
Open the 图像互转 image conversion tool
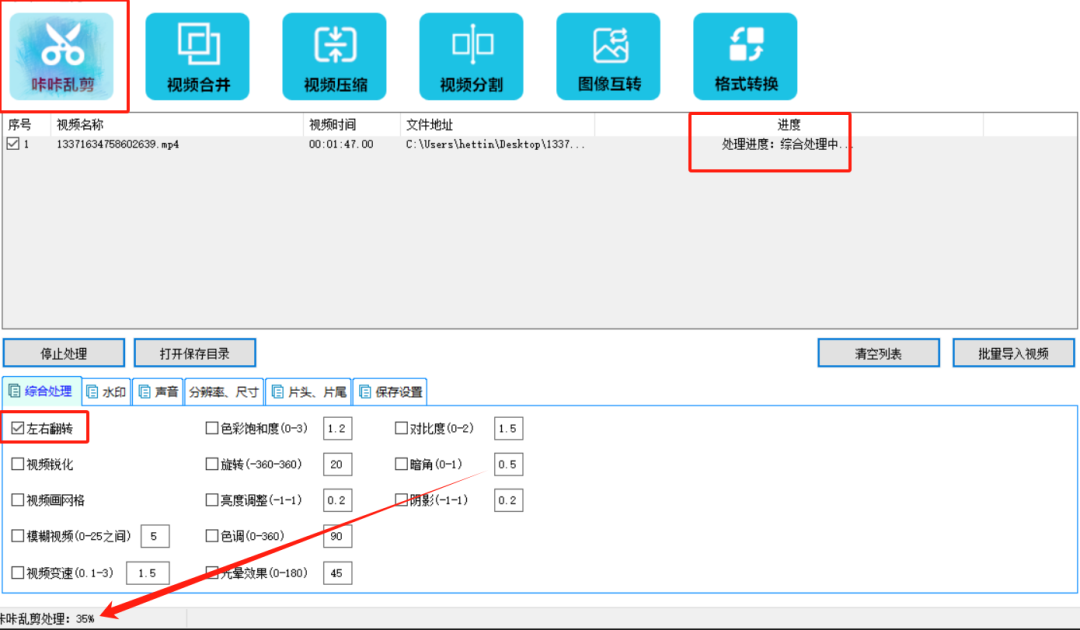tap(607, 55)
